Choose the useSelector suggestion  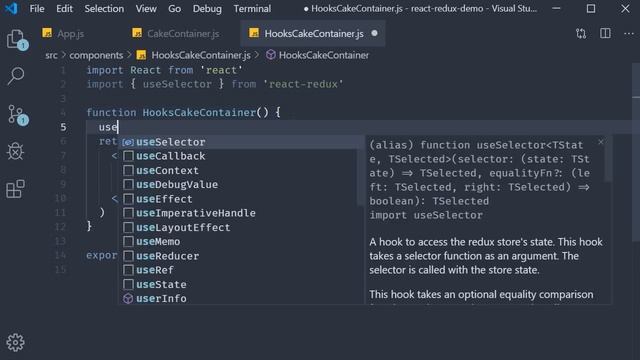pyautogui.click(x=241, y=142)
